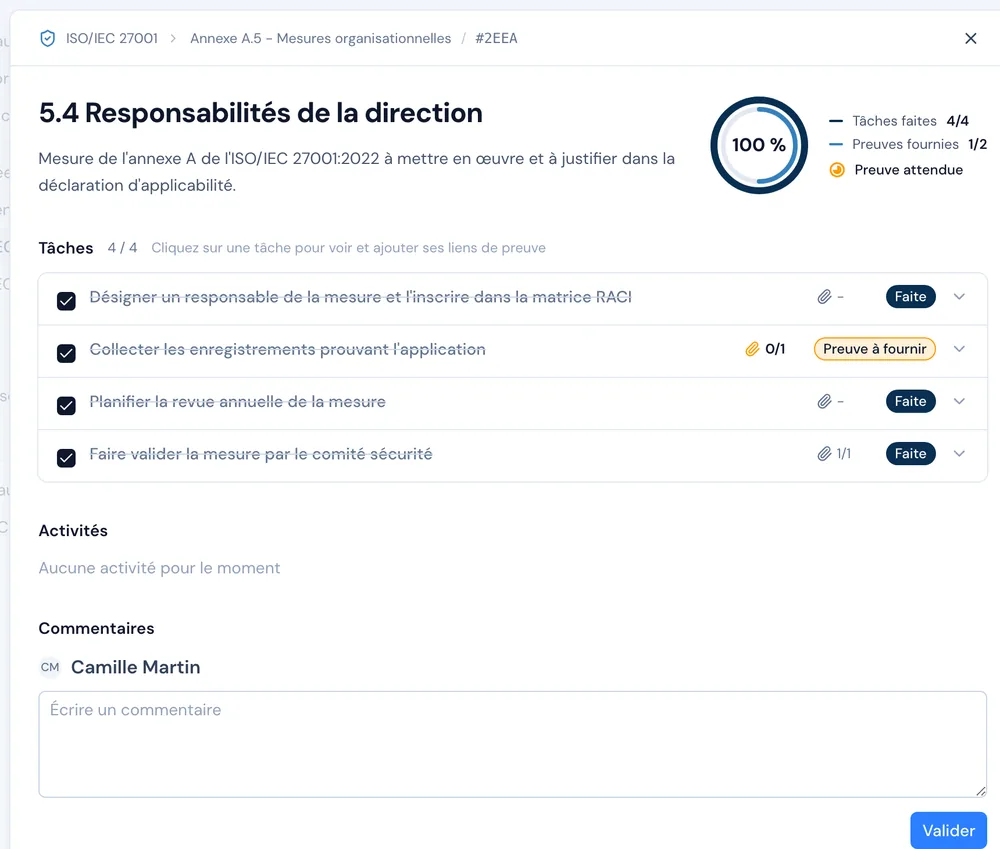Expand the Planifier la revue annuelle chevron
Screen dimensions: 1000x849
pyautogui.click(x=959, y=401)
